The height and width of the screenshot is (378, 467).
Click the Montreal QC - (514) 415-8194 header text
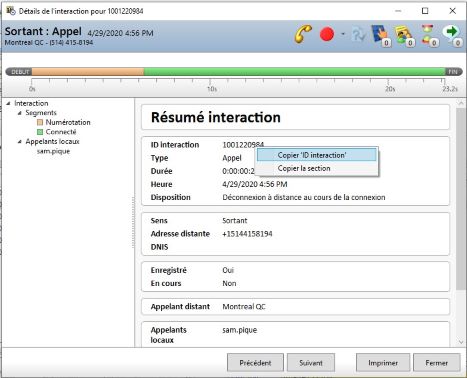coord(49,43)
